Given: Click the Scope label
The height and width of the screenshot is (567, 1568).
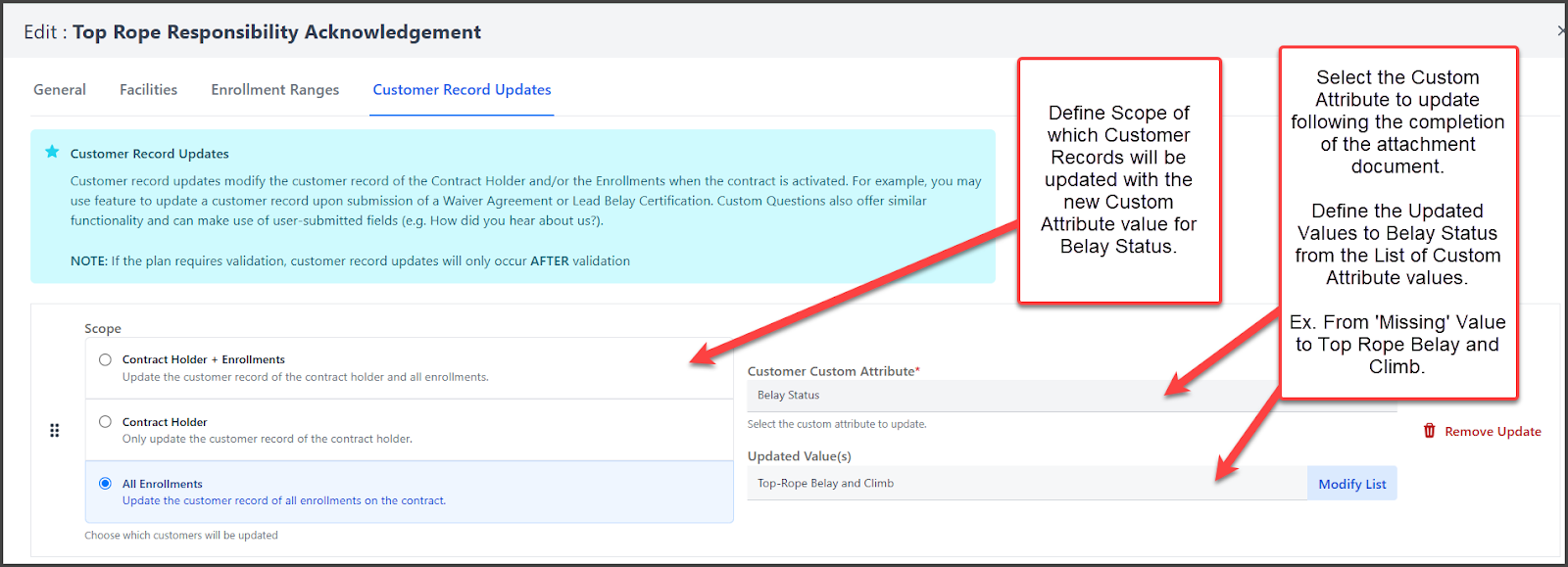Looking at the screenshot, I should (103, 328).
